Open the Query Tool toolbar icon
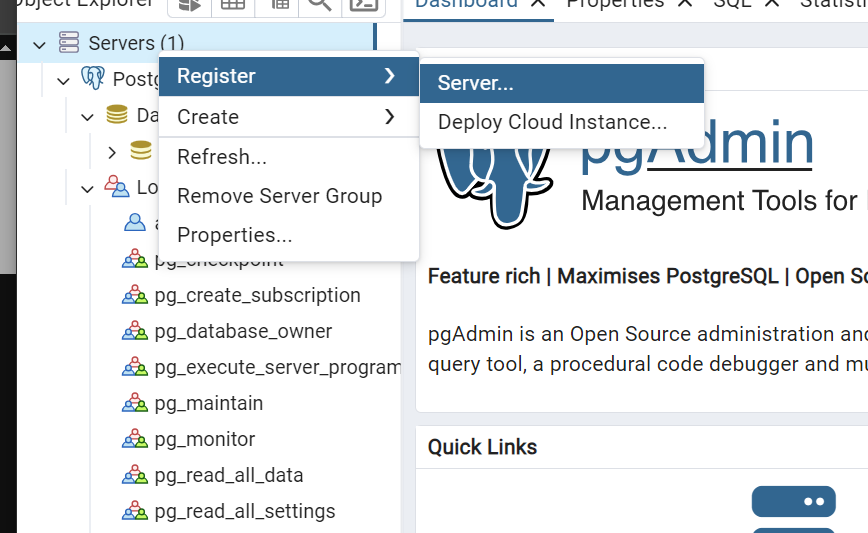 coord(190,5)
